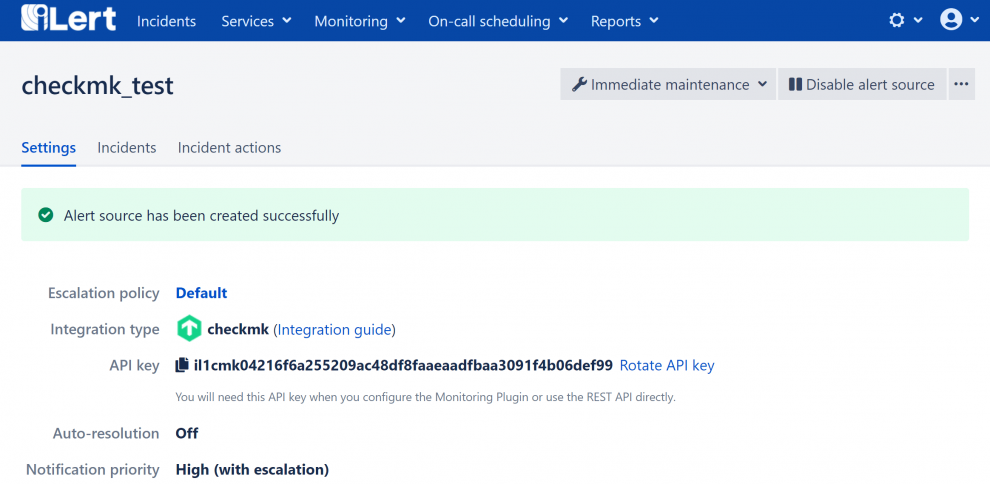Expand the Services menu
990x484 pixels.
tap(256, 21)
